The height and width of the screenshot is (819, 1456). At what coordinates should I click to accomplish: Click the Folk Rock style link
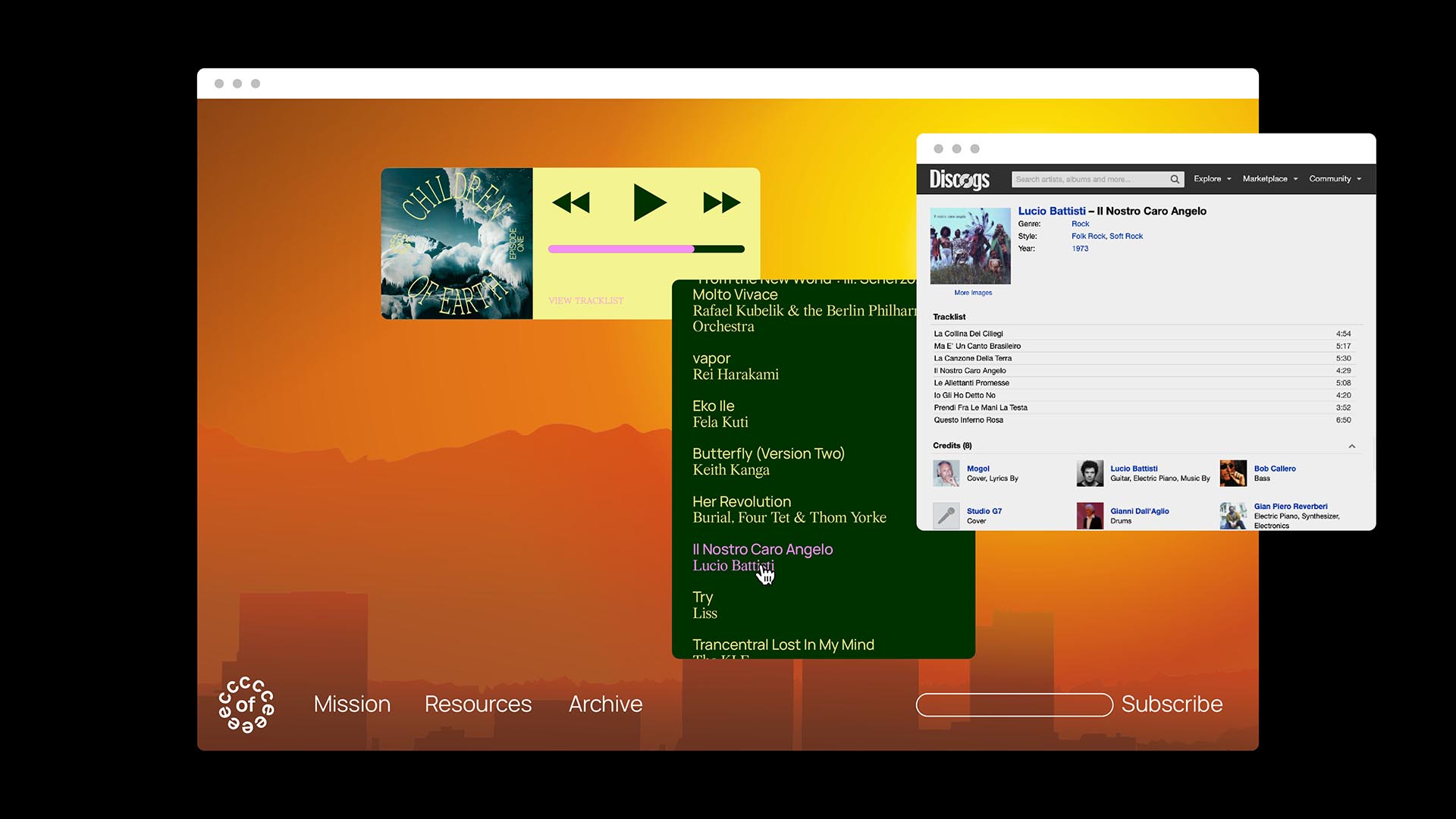pyautogui.click(x=1088, y=236)
